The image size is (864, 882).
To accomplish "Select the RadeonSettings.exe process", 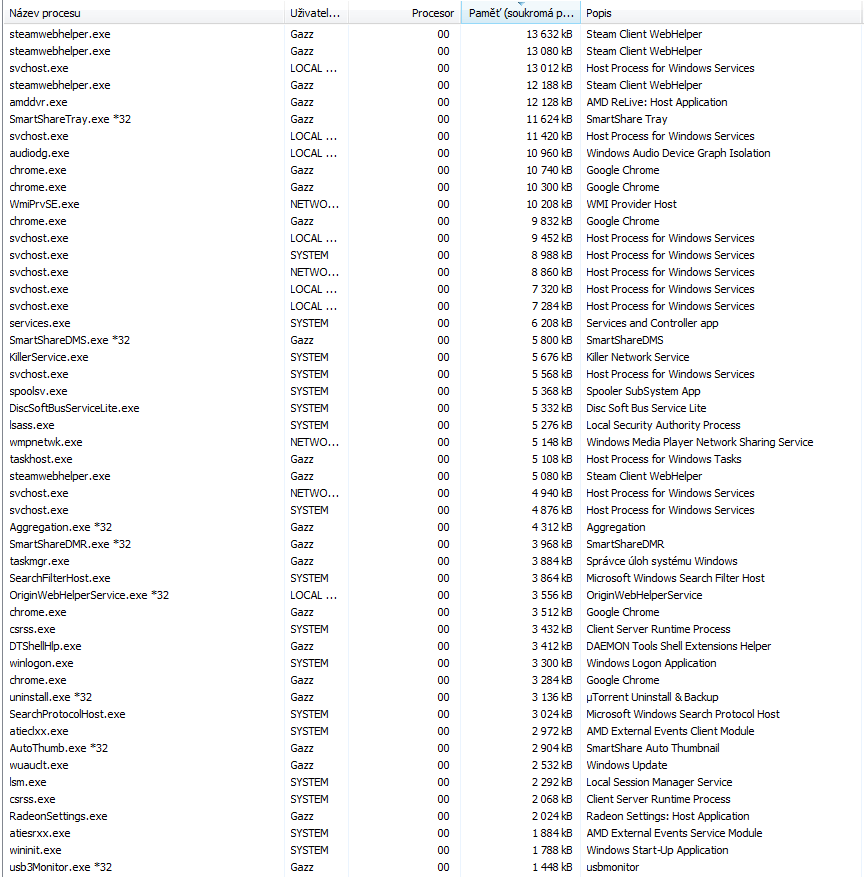I will [433, 816].
